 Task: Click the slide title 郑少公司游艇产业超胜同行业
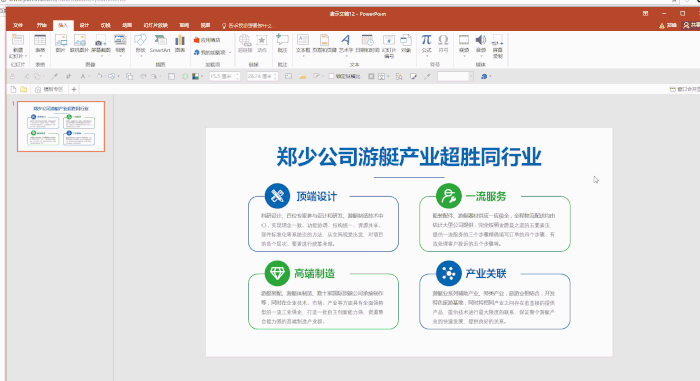click(408, 157)
